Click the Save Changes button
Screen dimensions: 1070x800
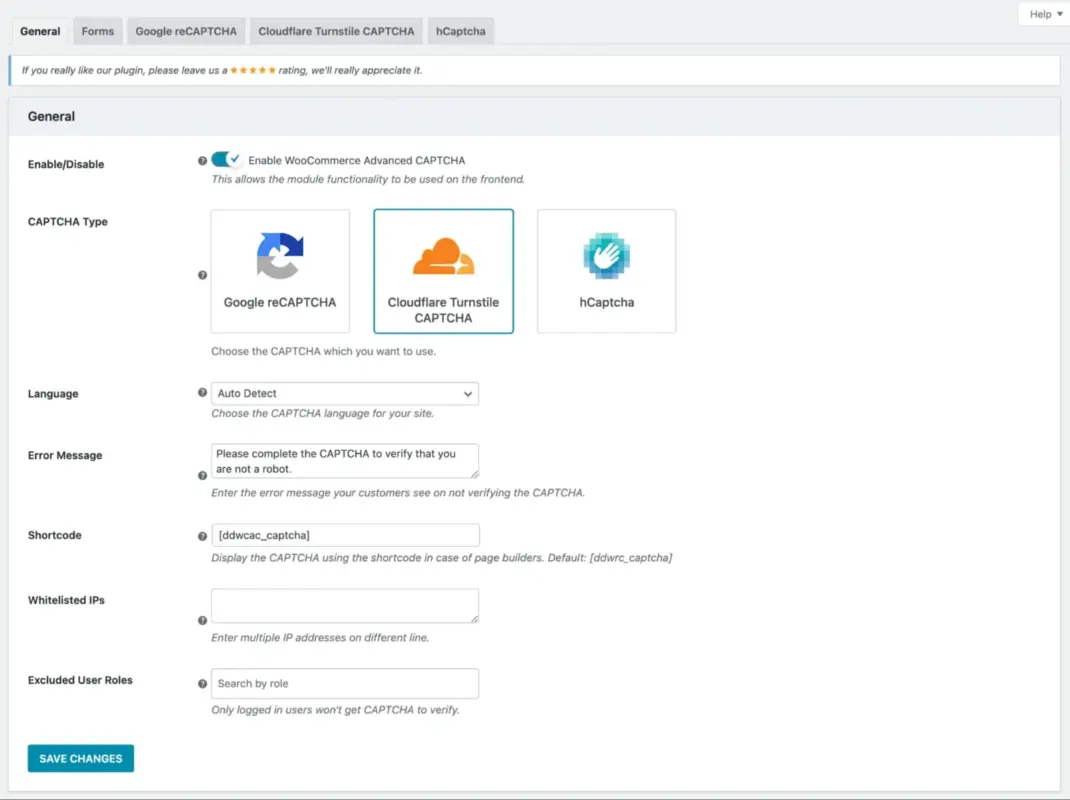[x=81, y=758]
